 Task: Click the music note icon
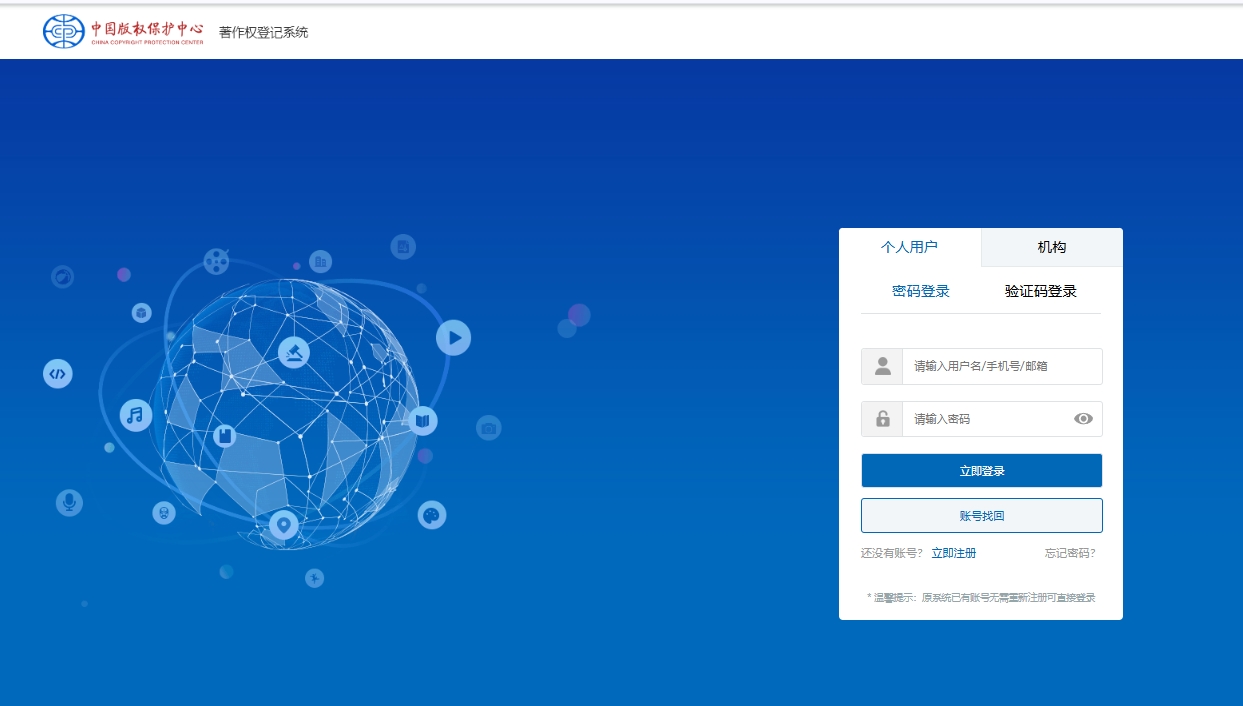(136, 414)
